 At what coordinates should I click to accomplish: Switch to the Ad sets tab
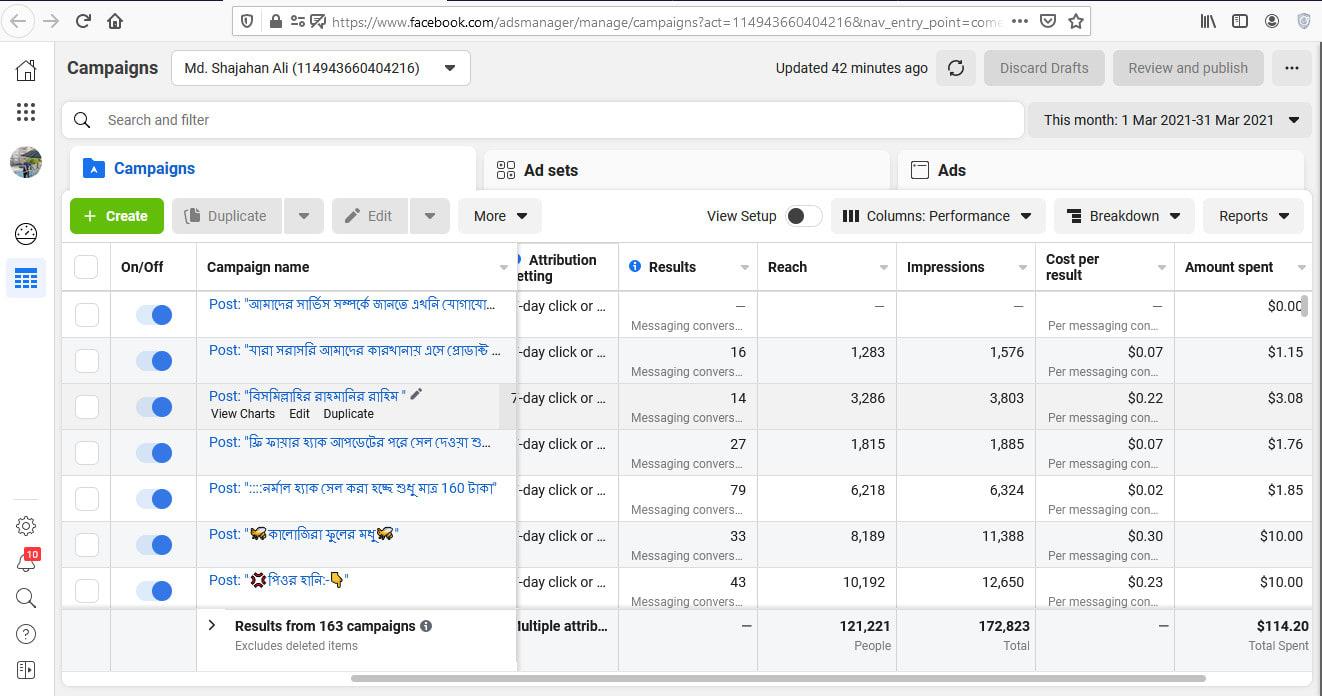pyautogui.click(x=686, y=170)
